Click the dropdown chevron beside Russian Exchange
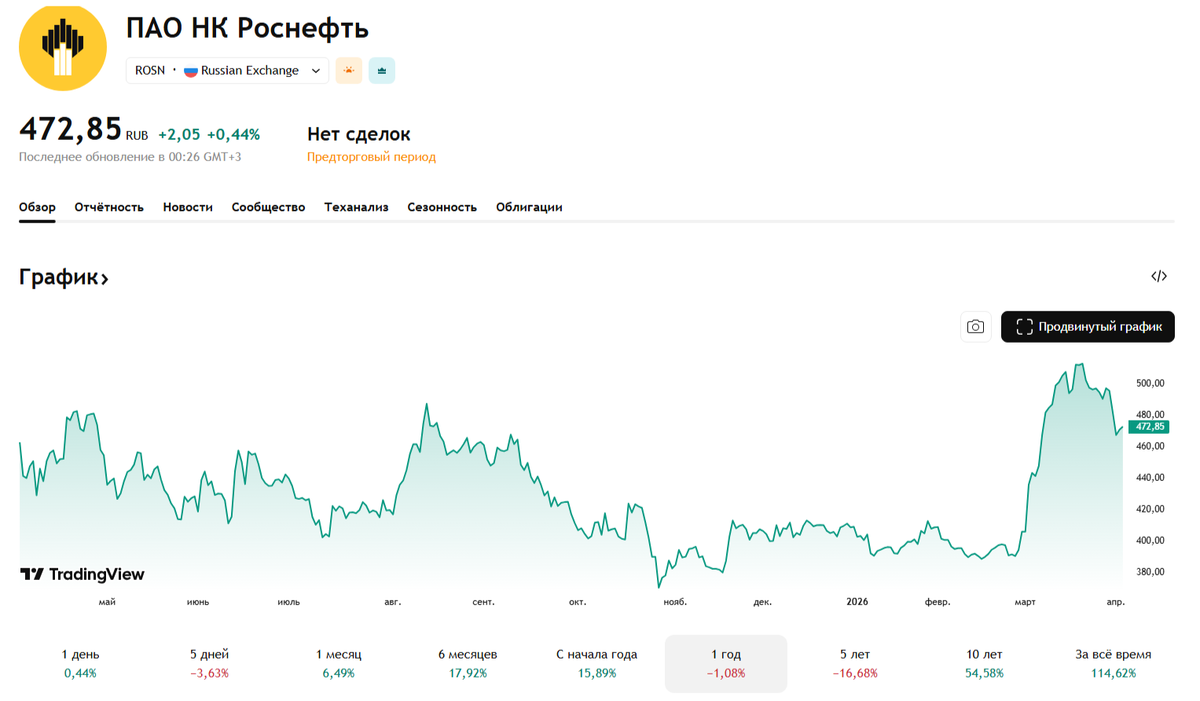The width and height of the screenshot is (1200, 701). 316,71
